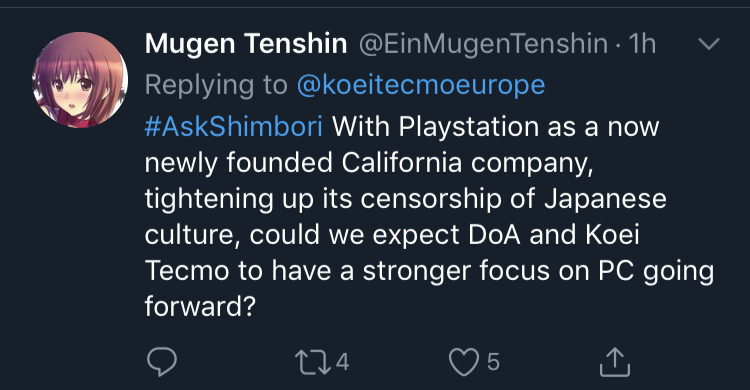750x390 pixels.
Task: Expand the tweet options chevron menu
Action: pos(709,44)
